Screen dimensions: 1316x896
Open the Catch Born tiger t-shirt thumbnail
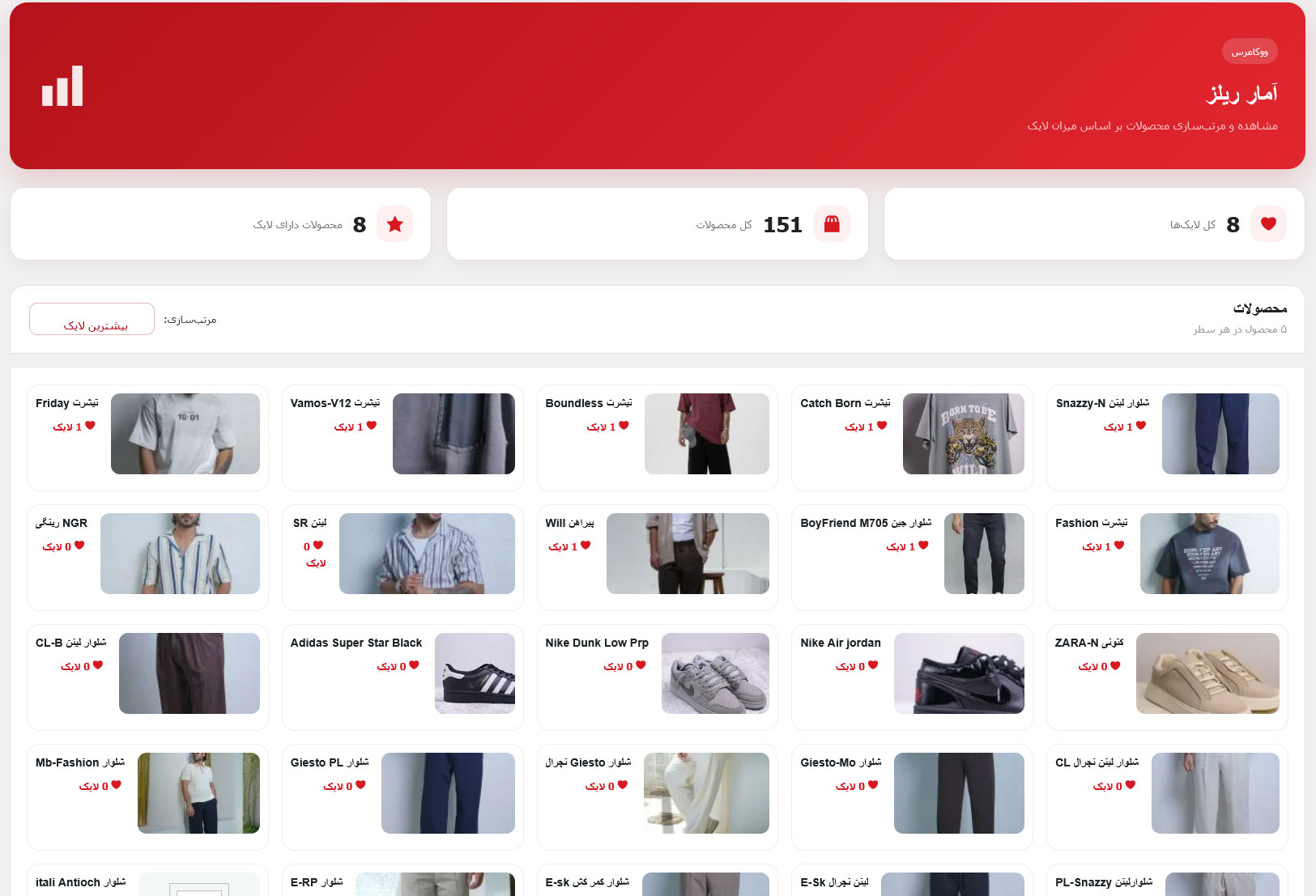click(x=964, y=434)
